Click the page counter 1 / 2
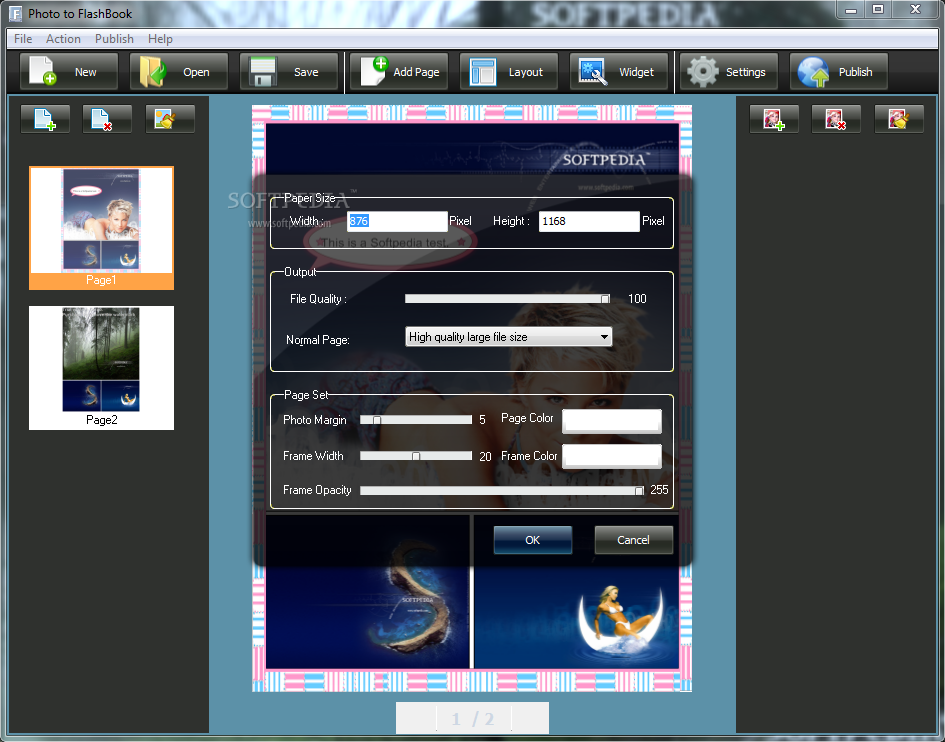 pyautogui.click(x=472, y=718)
